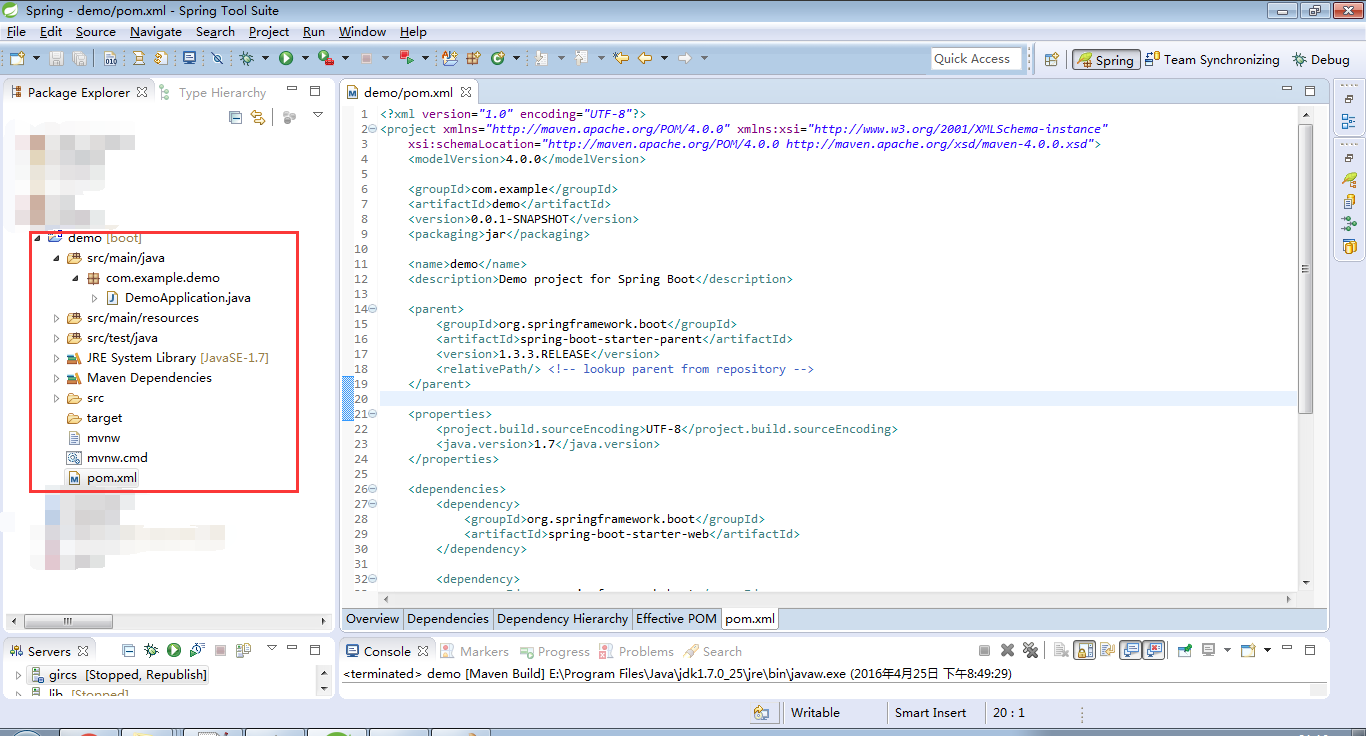This screenshot has width=1366, height=736.
Task: Toggle Show Console on standard error change
Action: (1154, 650)
